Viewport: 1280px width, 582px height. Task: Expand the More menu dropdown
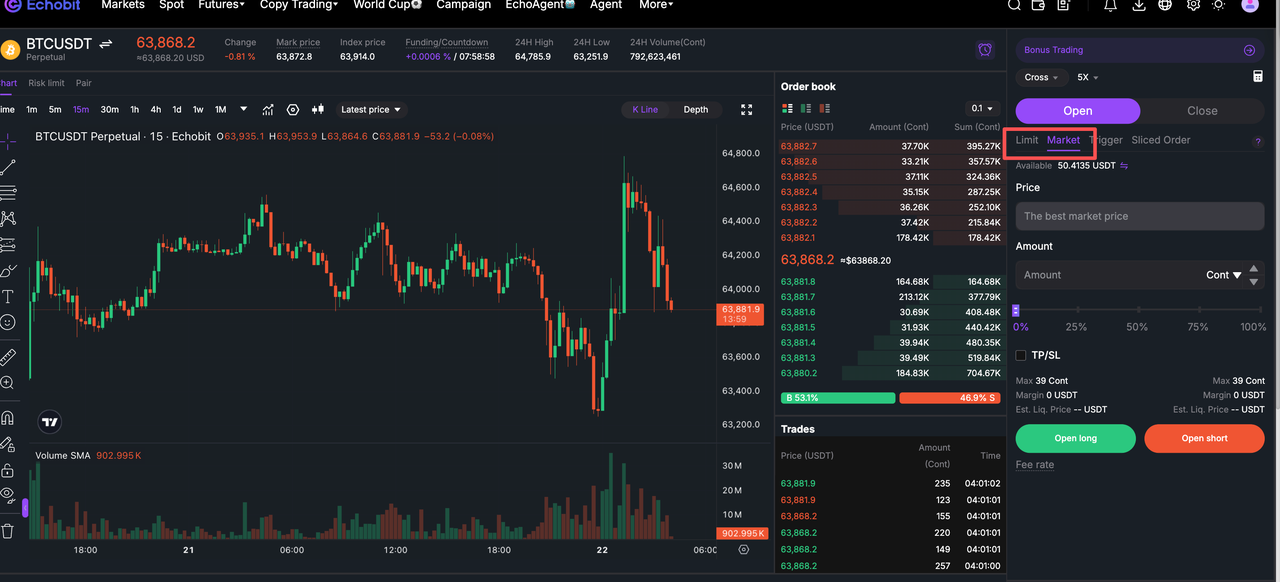(x=655, y=5)
